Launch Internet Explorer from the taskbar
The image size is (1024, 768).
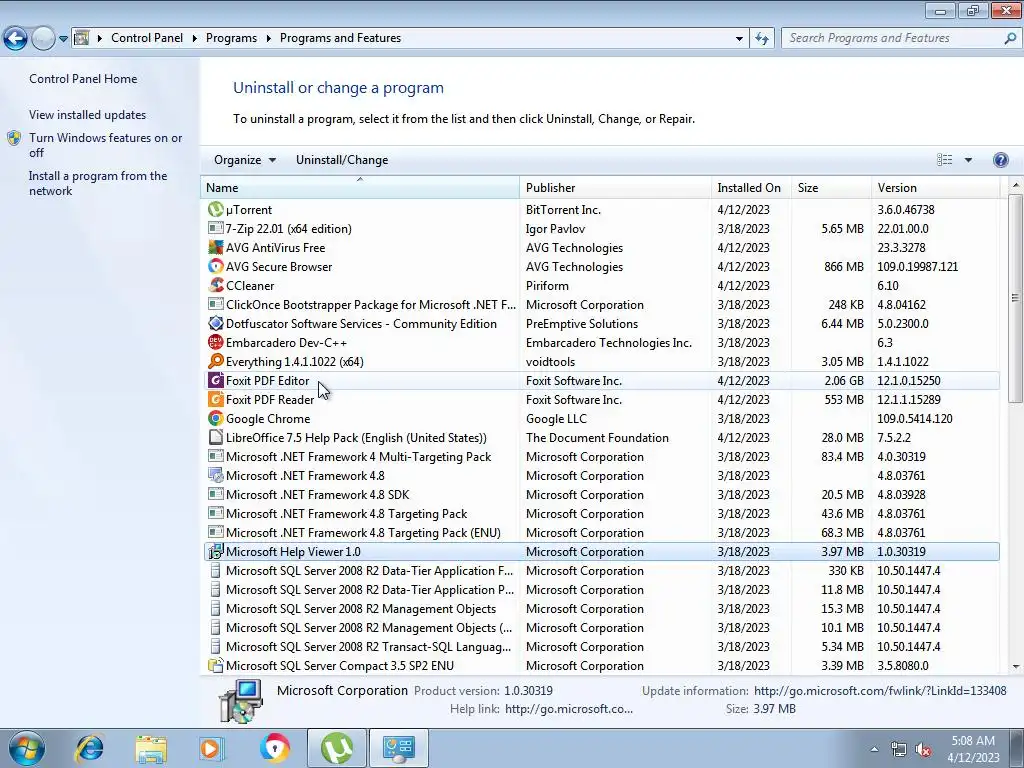tap(89, 748)
